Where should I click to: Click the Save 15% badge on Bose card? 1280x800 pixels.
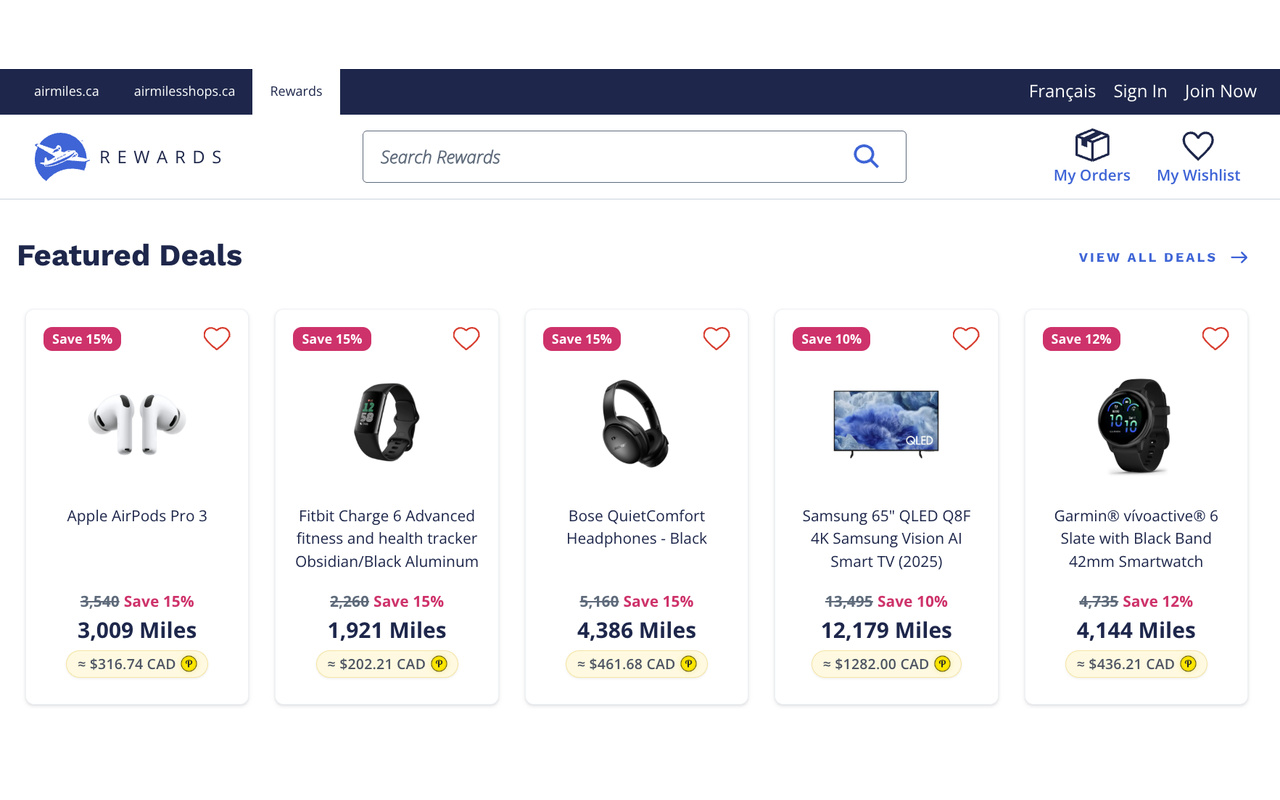click(582, 339)
